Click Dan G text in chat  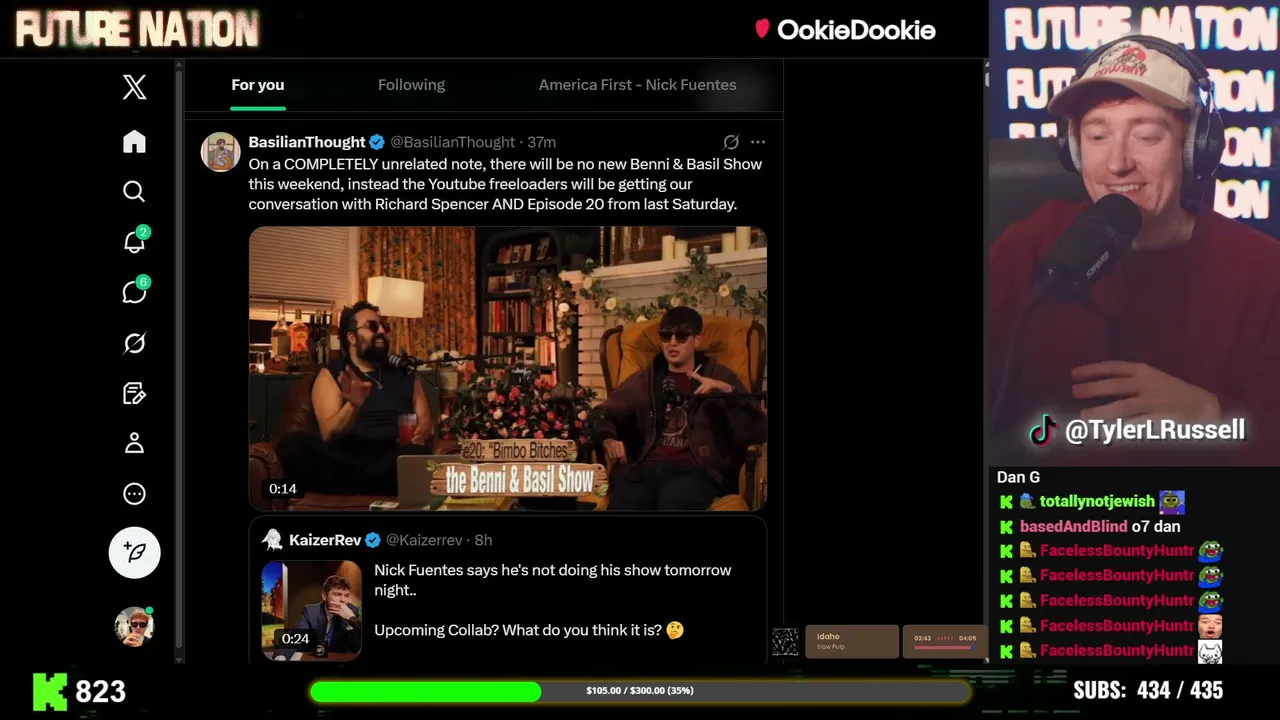click(1018, 477)
